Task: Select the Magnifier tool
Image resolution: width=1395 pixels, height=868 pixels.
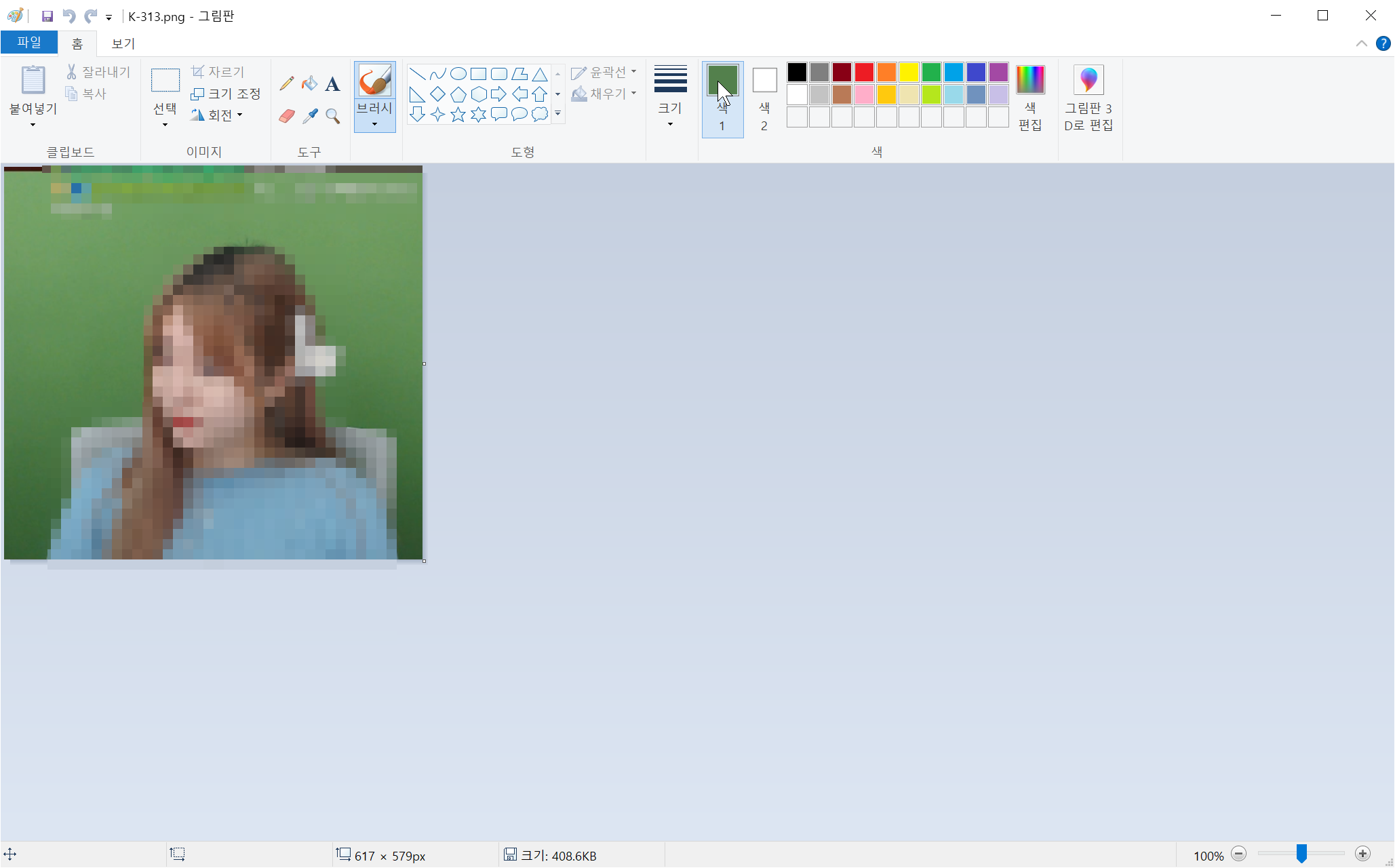Action: (332, 116)
